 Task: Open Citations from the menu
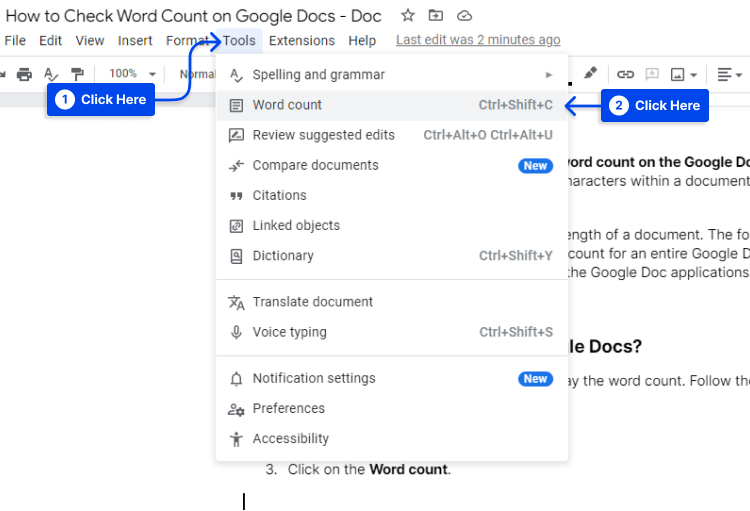point(392,196)
